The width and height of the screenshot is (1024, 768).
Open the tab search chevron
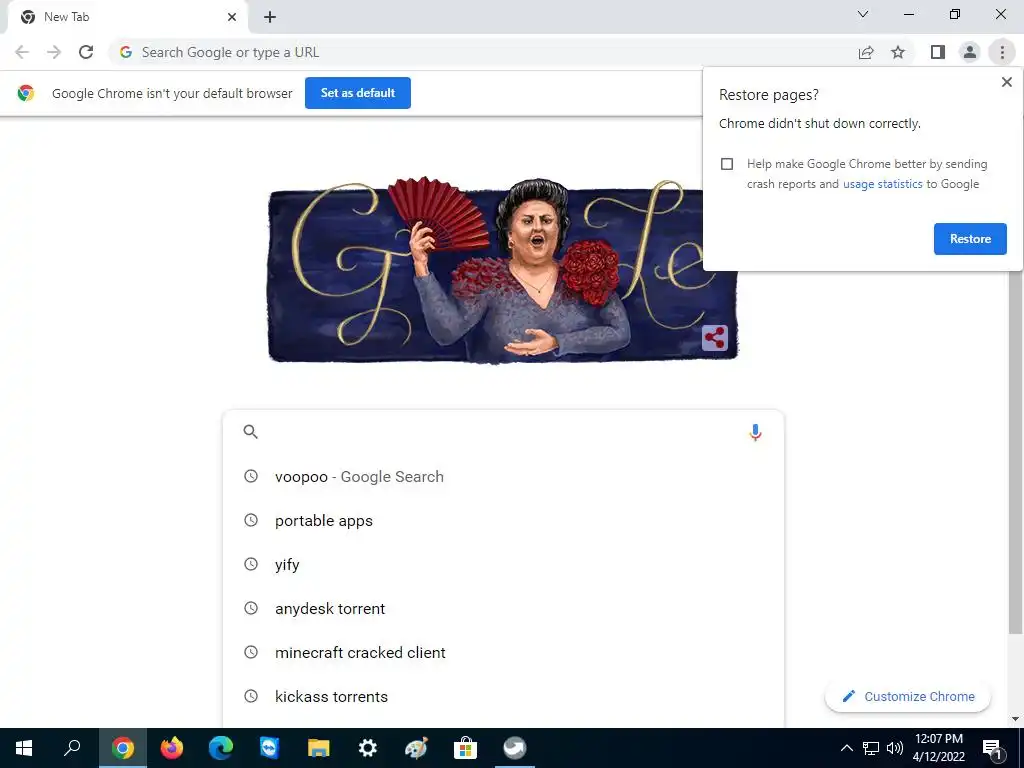[x=863, y=14]
